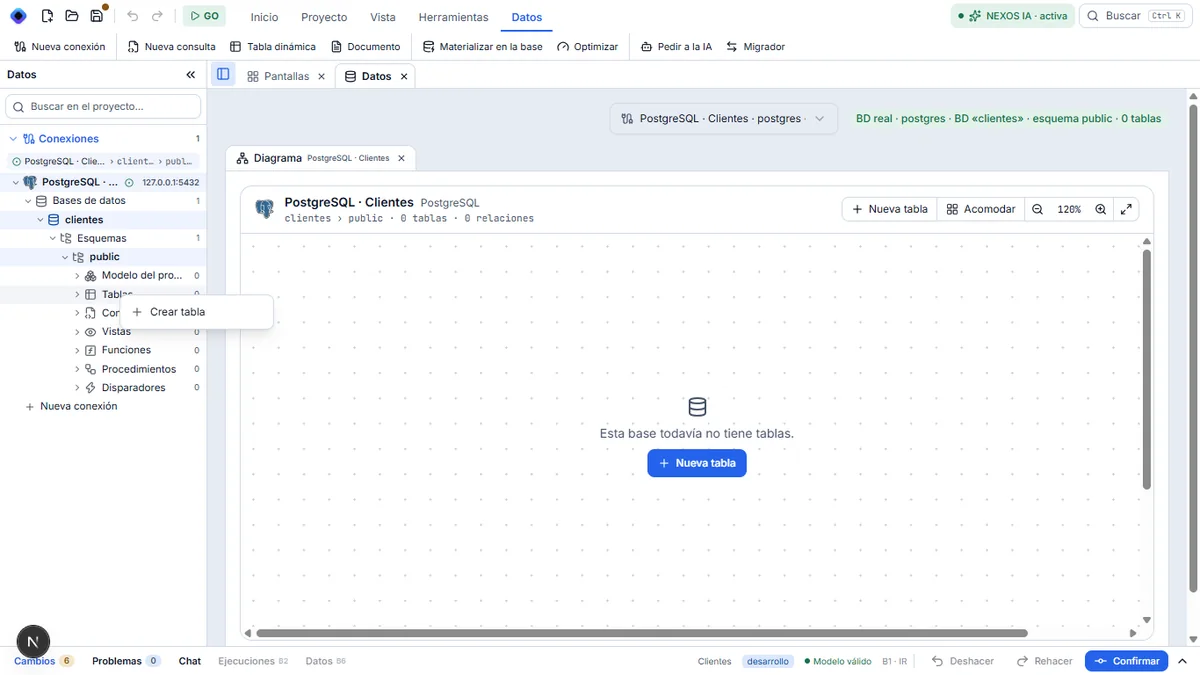The height and width of the screenshot is (675, 1200).
Task: Open the Cambios bottom tab
Action: [43, 661]
